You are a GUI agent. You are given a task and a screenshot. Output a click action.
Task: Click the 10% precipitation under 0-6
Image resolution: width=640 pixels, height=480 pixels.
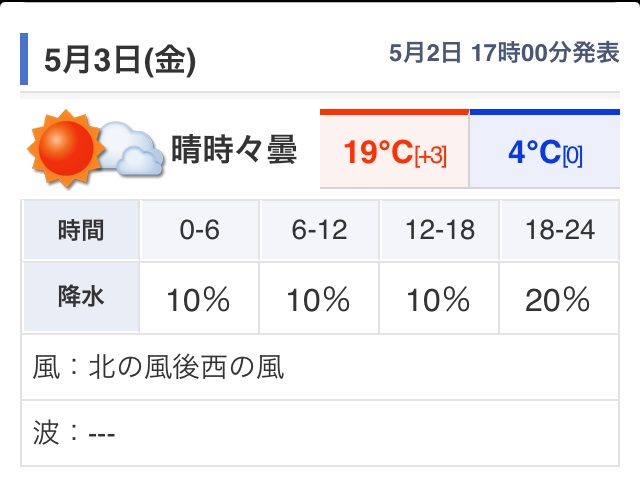tap(199, 300)
